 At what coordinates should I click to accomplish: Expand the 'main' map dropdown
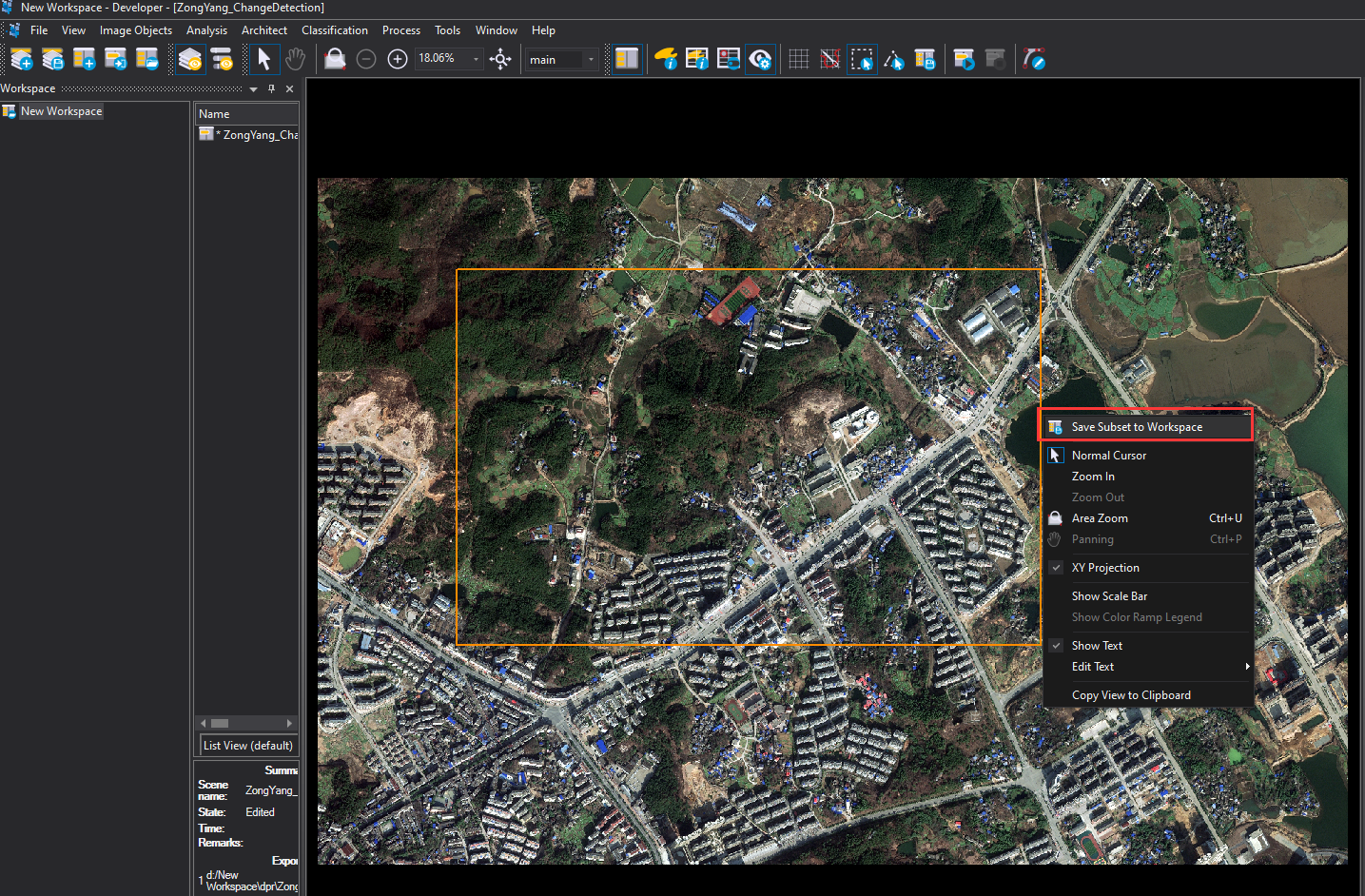click(x=591, y=59)
